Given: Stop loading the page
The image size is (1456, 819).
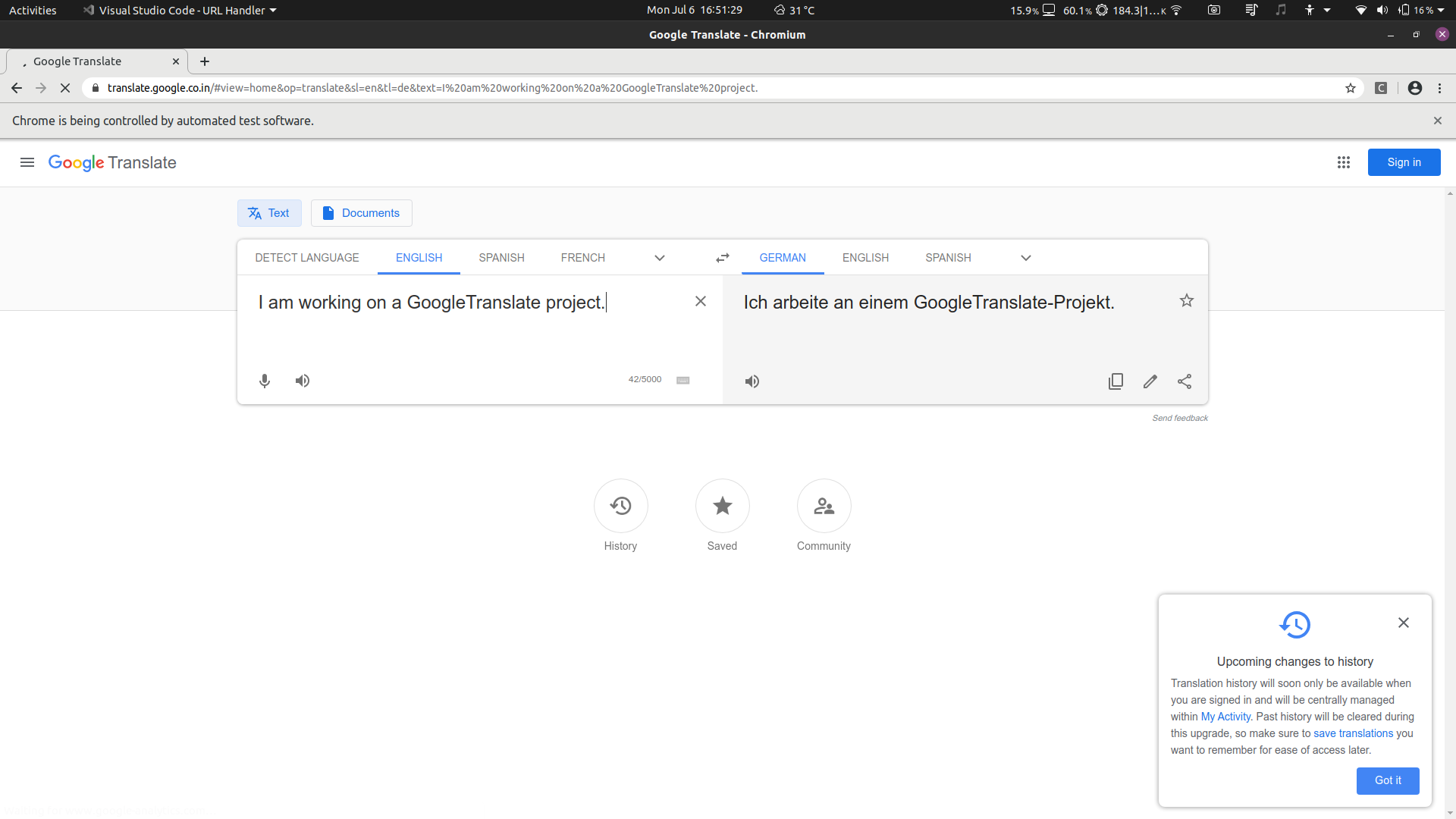Looking at the screenshot, I should pyautogui.click(x=65, y=88).
